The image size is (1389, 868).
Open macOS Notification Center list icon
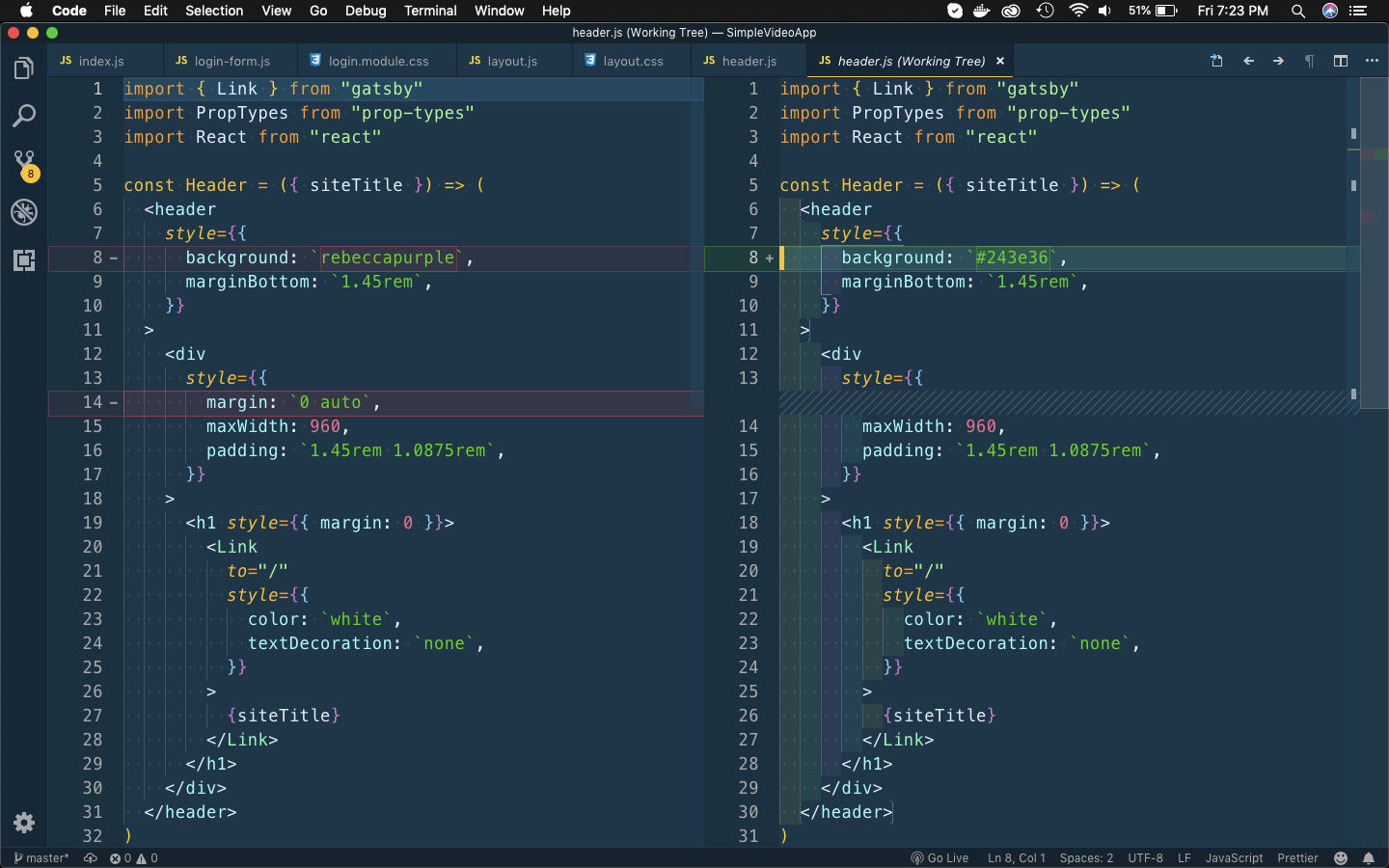click(1359, 11)
